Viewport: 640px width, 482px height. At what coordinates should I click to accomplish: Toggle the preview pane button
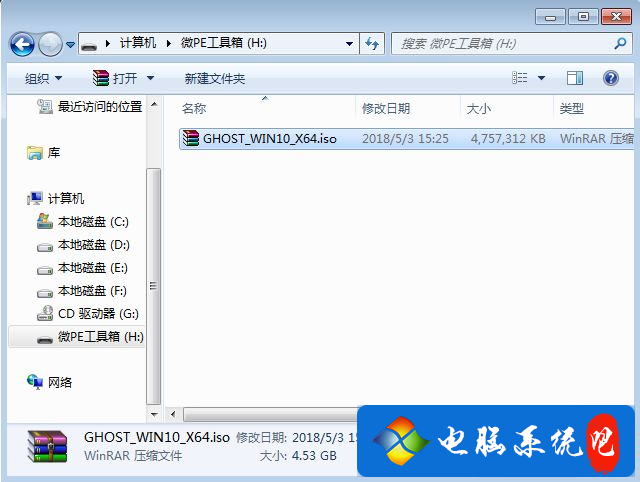coord(575,78)
